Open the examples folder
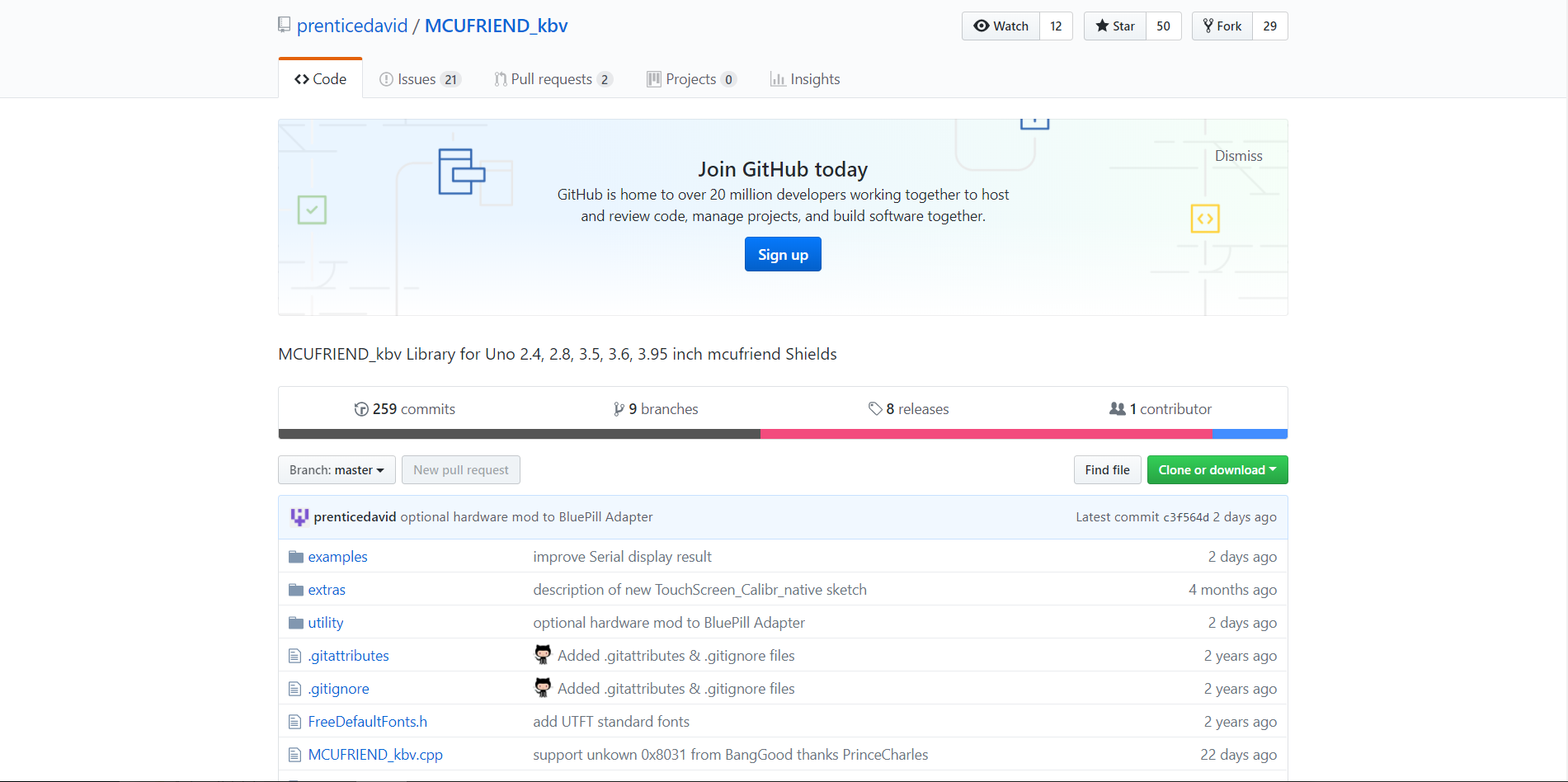This screenshot has width=1568, height=782. tap(337, 557)
